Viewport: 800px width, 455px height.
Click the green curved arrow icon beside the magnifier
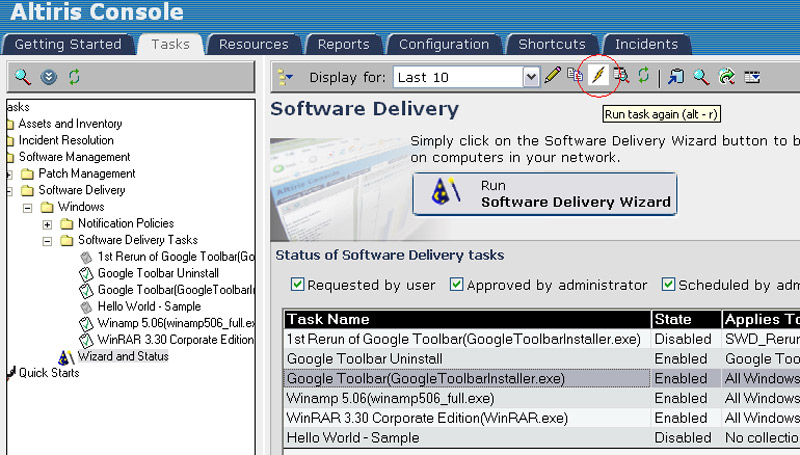(x=727, y=77)
